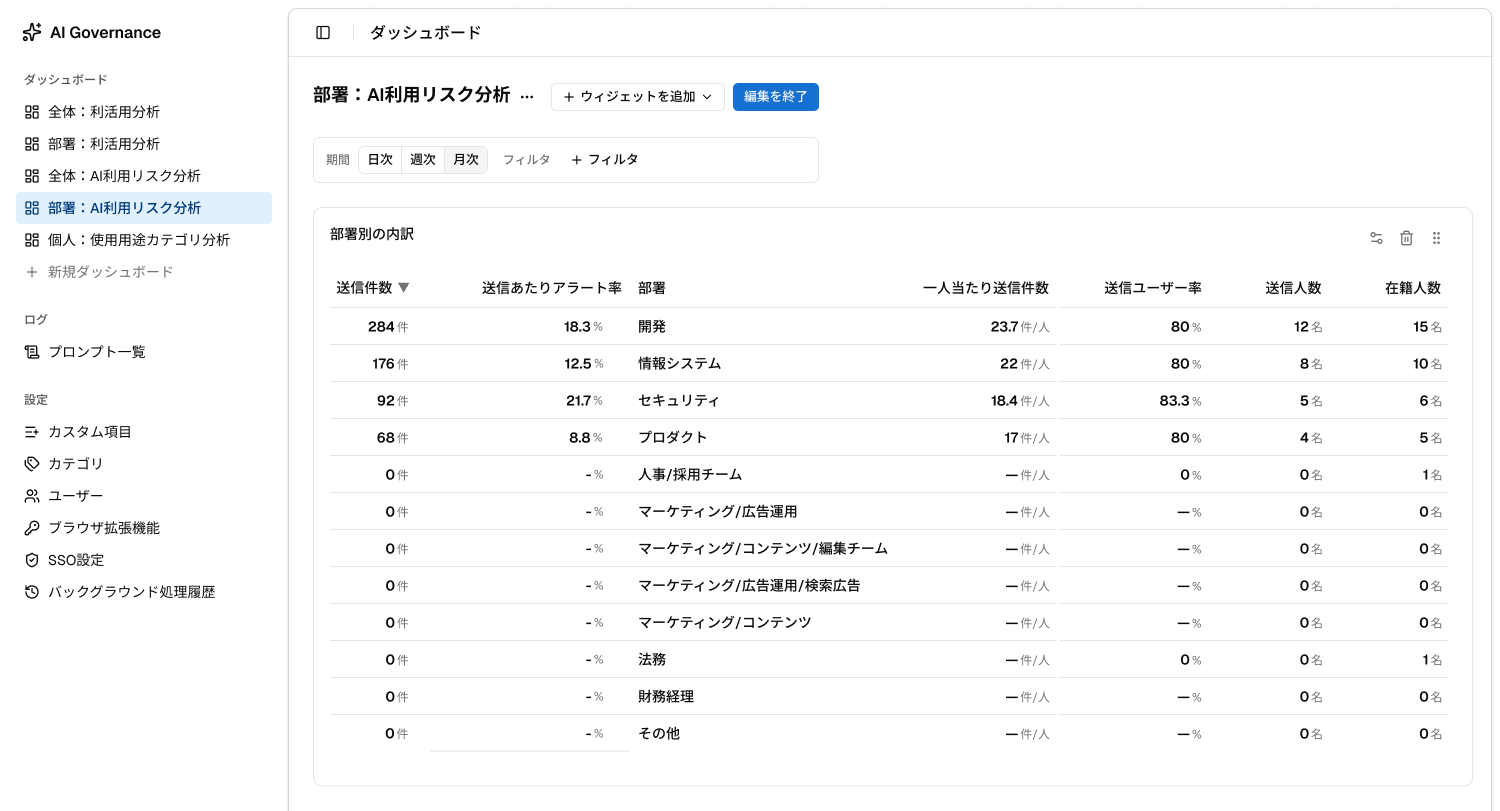The width and height of the screenshot is (1500, 811).
Task: Toggle sort arrow on 送信件数 column
Action: [404, 288]
